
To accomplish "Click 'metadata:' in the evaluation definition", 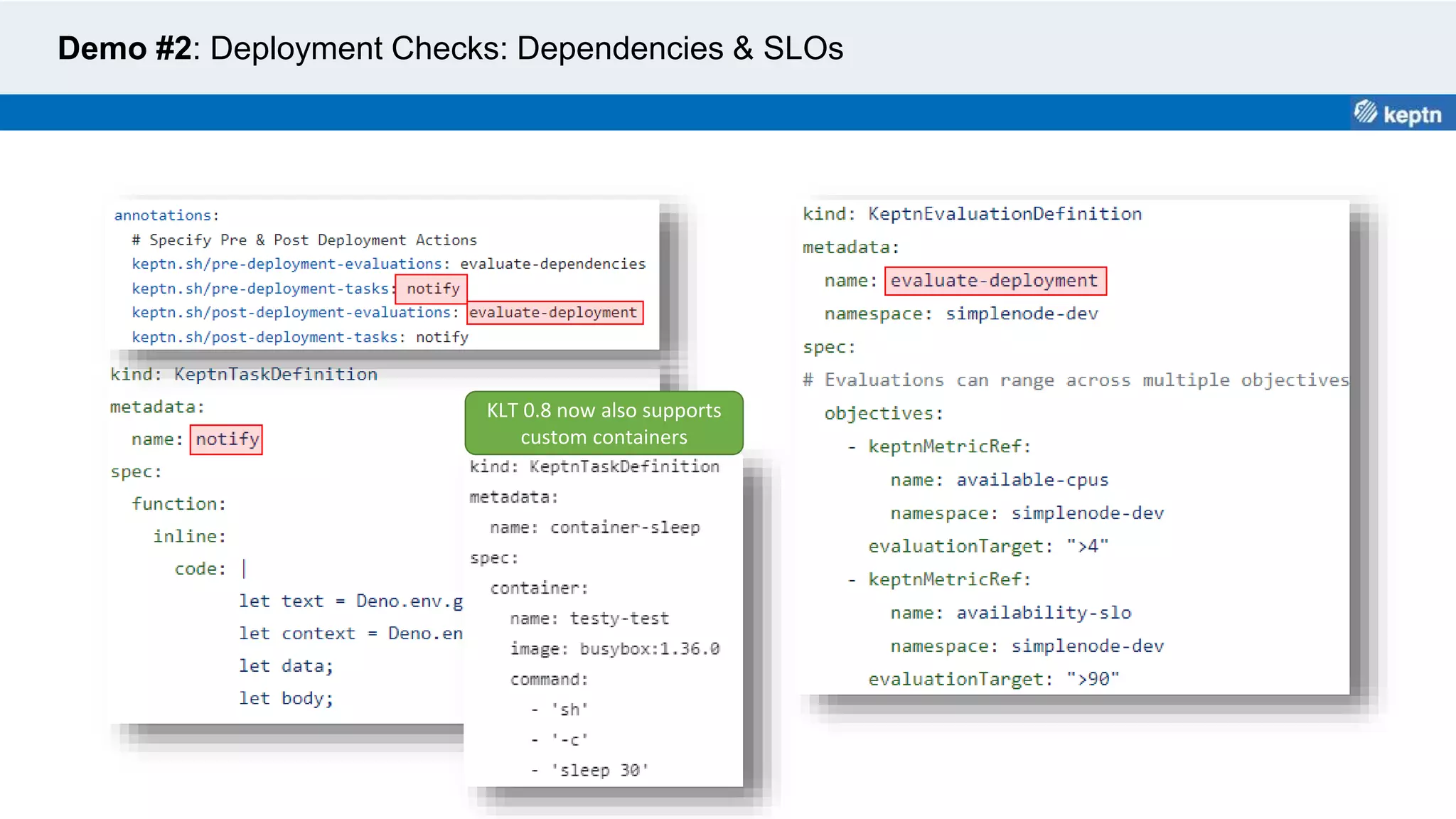I will (x=851, y=247).
